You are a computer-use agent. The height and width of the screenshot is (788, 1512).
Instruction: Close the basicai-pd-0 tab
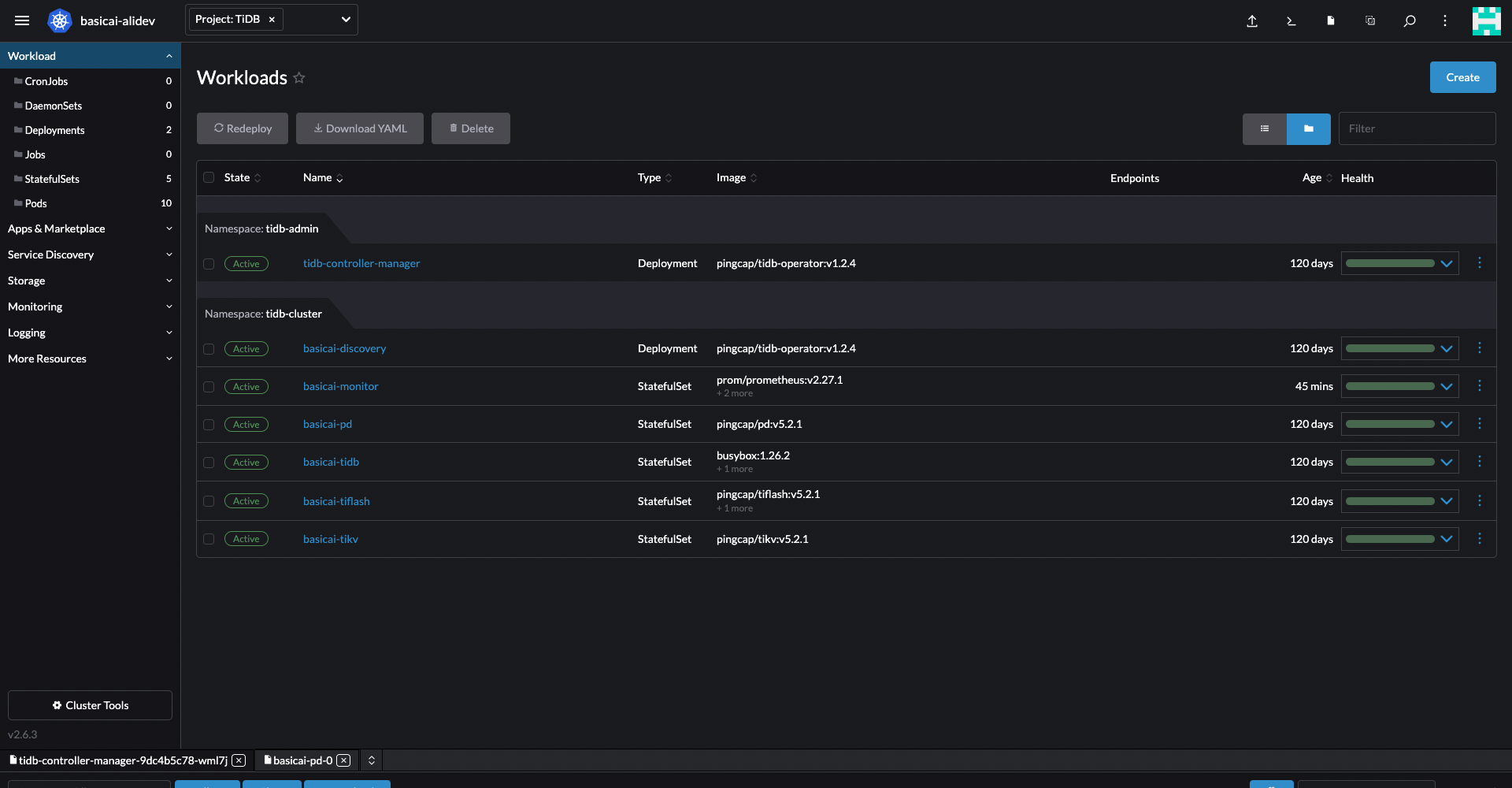coord(343,760)
